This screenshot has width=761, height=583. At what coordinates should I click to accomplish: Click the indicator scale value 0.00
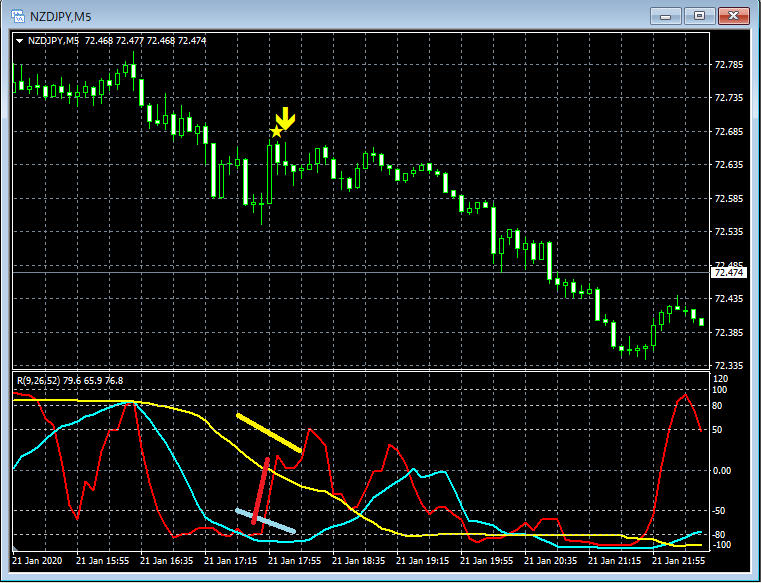coord(720,470)
